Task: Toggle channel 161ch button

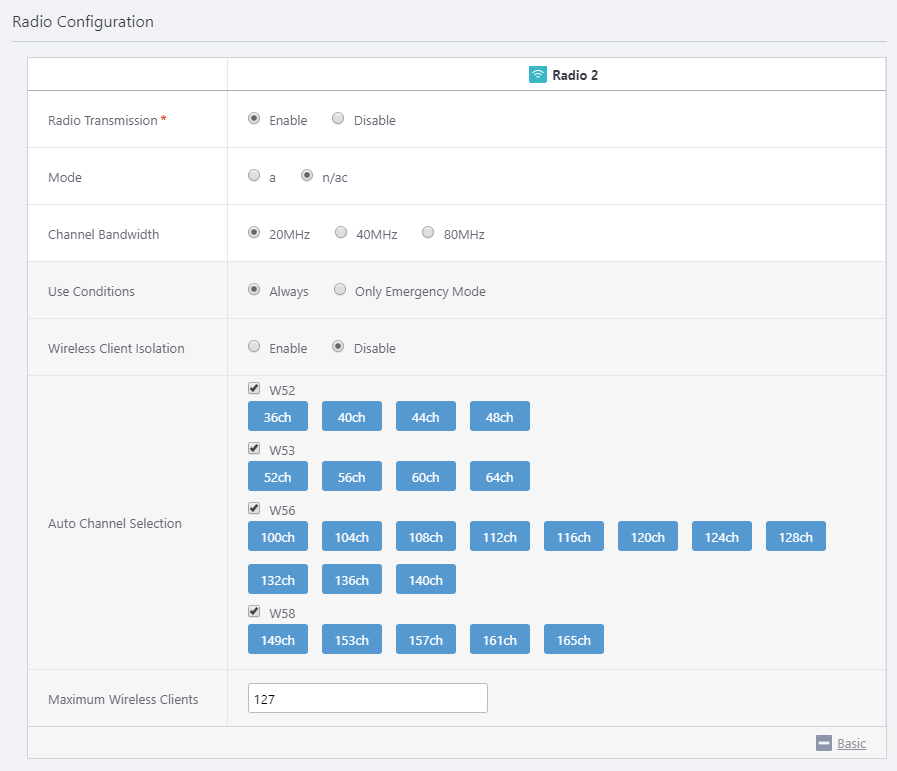Action: click(499, 639)
